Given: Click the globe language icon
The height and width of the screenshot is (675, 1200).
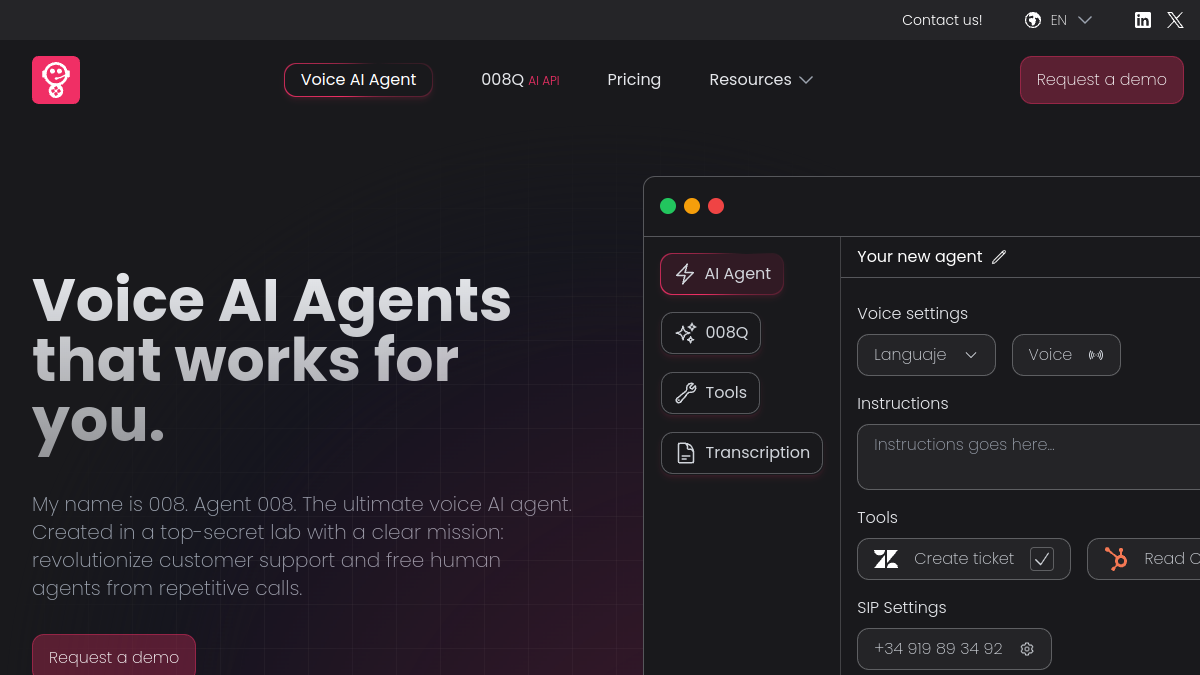Looking at the screenshot, I should coord(1033,20).
